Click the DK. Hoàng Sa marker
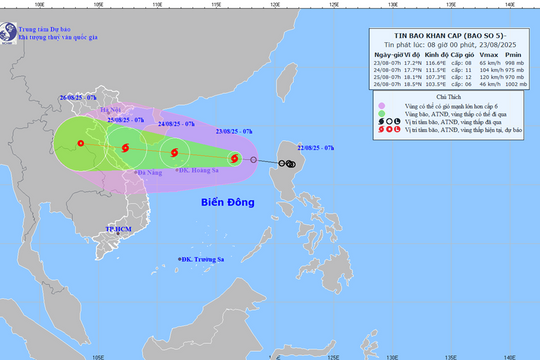The image size is (540, 360). 177,170
